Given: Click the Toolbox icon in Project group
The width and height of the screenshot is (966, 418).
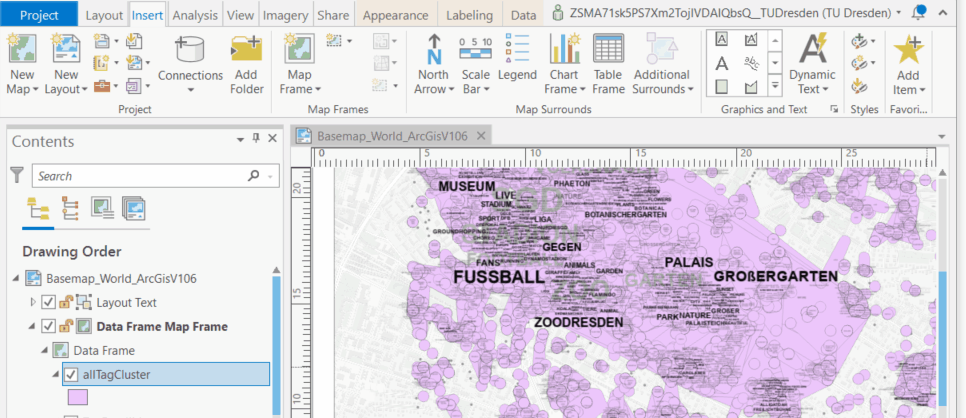Looking at the screenshot, I should (x=102, y=87).
